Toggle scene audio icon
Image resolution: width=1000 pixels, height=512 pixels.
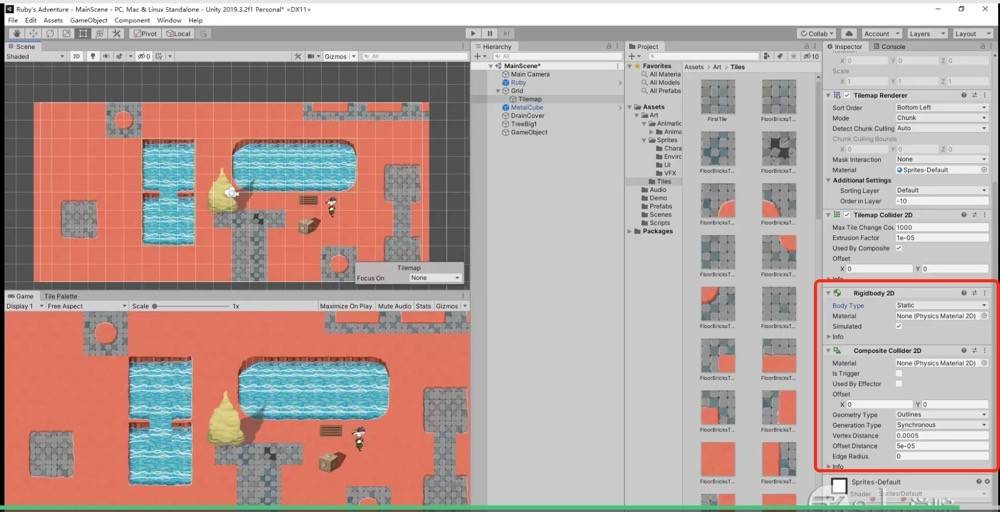pos(106,56)
